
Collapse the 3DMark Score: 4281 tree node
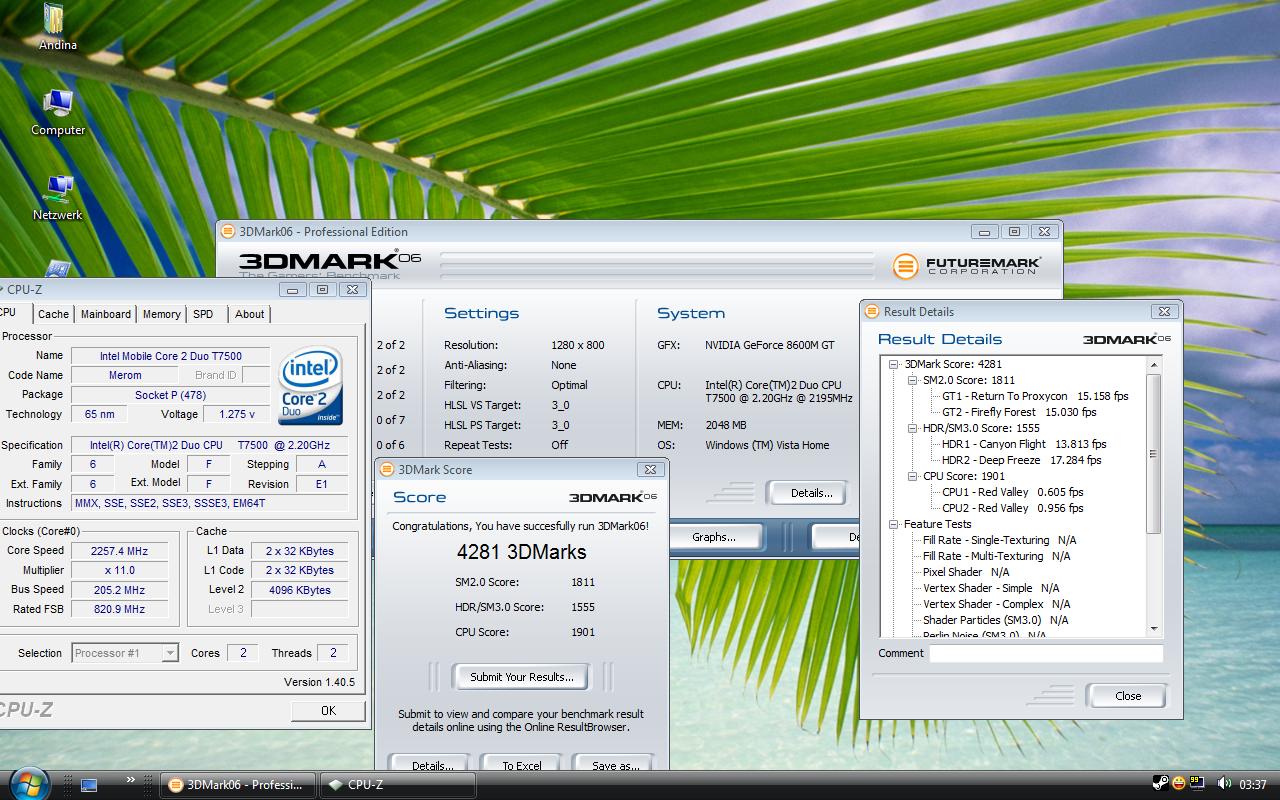[894, 365]
